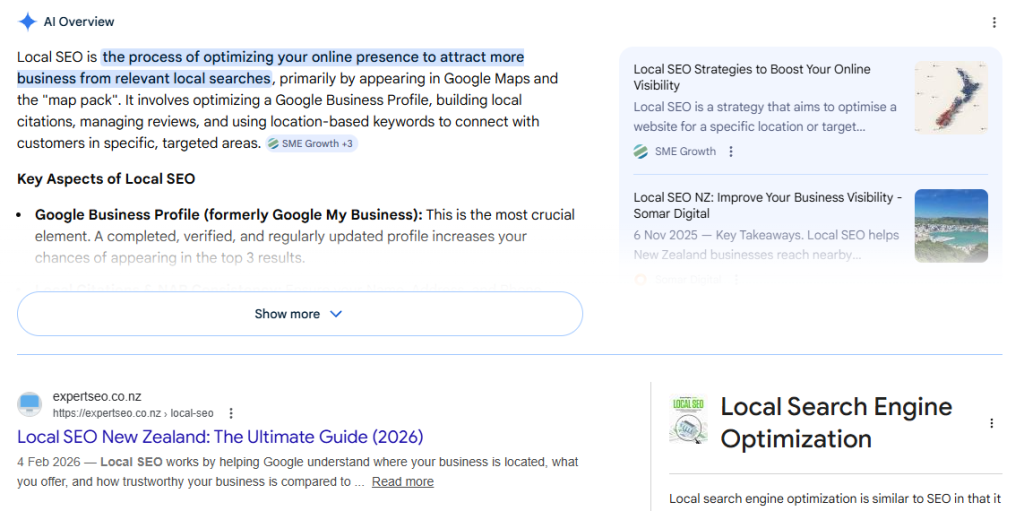Open Local SEO New Zealand: The Ultimate Guide
This screenshot has width=1024, height=511.
[x=220, y=437]
